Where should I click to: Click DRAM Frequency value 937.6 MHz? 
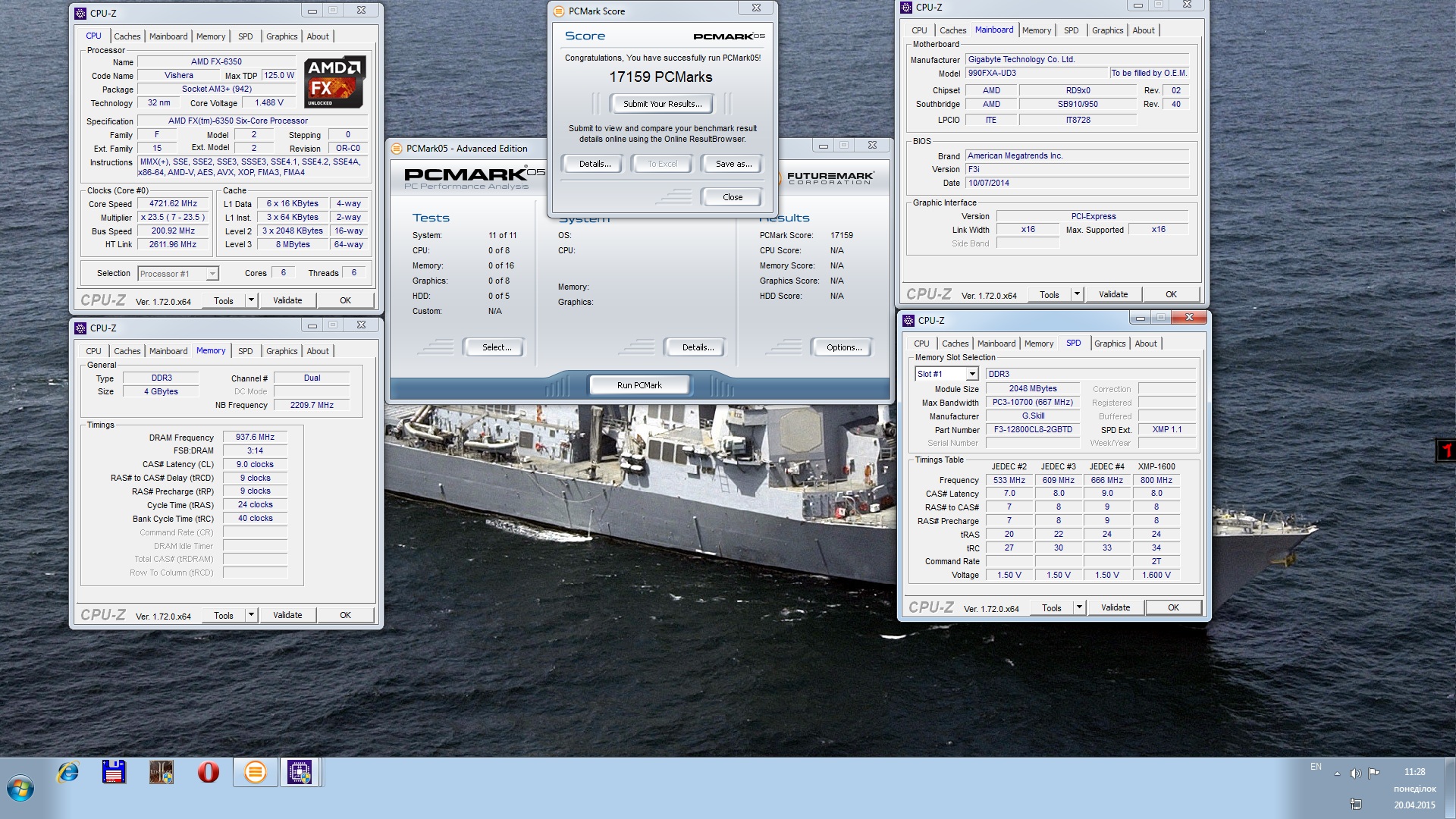click(x=255, y=438)
